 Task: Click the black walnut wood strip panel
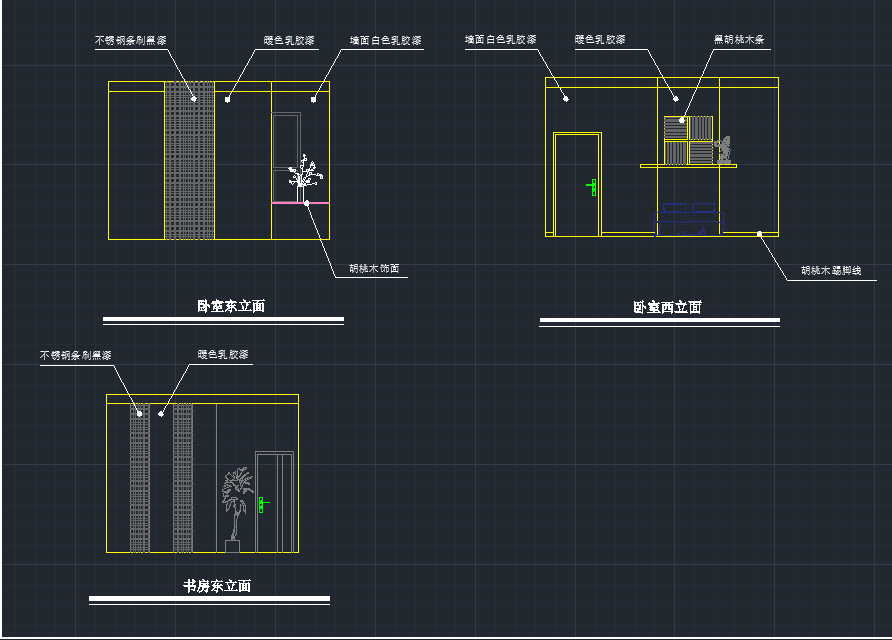point(688,139)
